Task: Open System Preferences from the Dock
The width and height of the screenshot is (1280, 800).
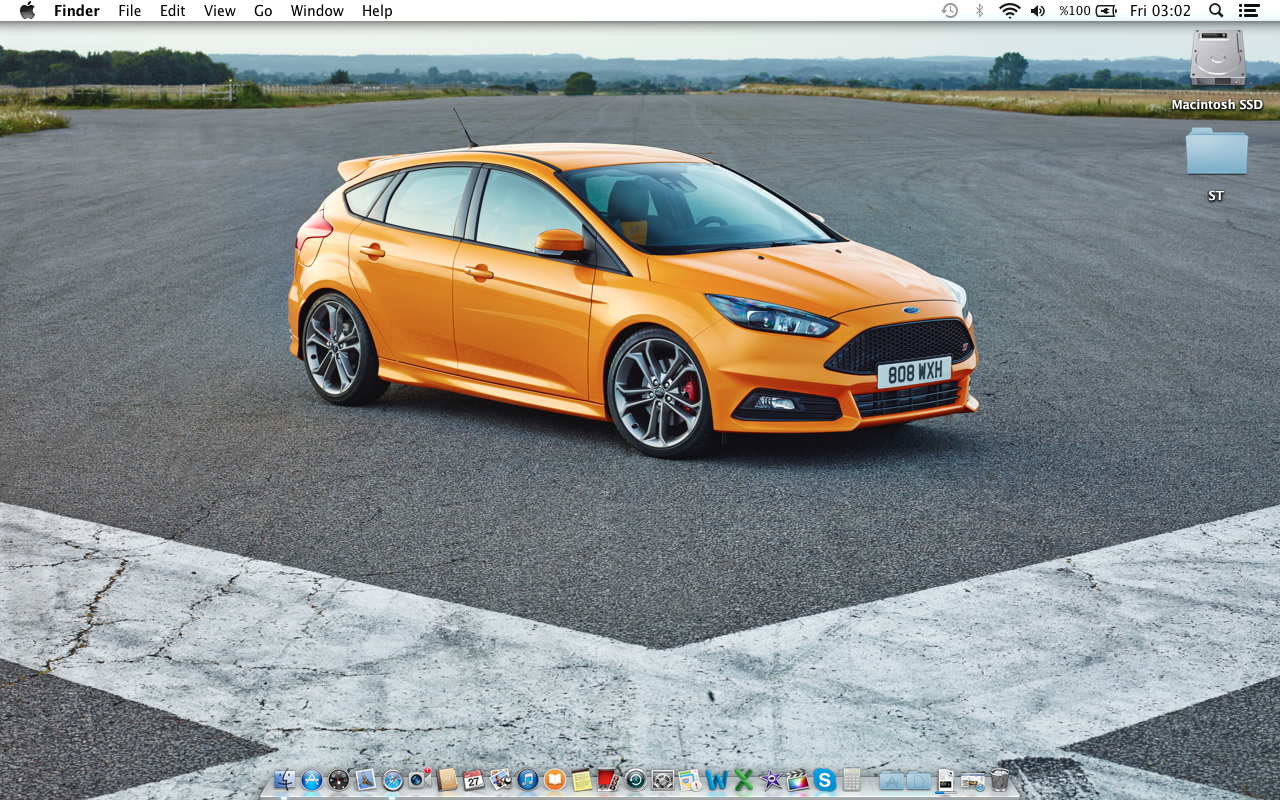Action: (x=663, y=780)
